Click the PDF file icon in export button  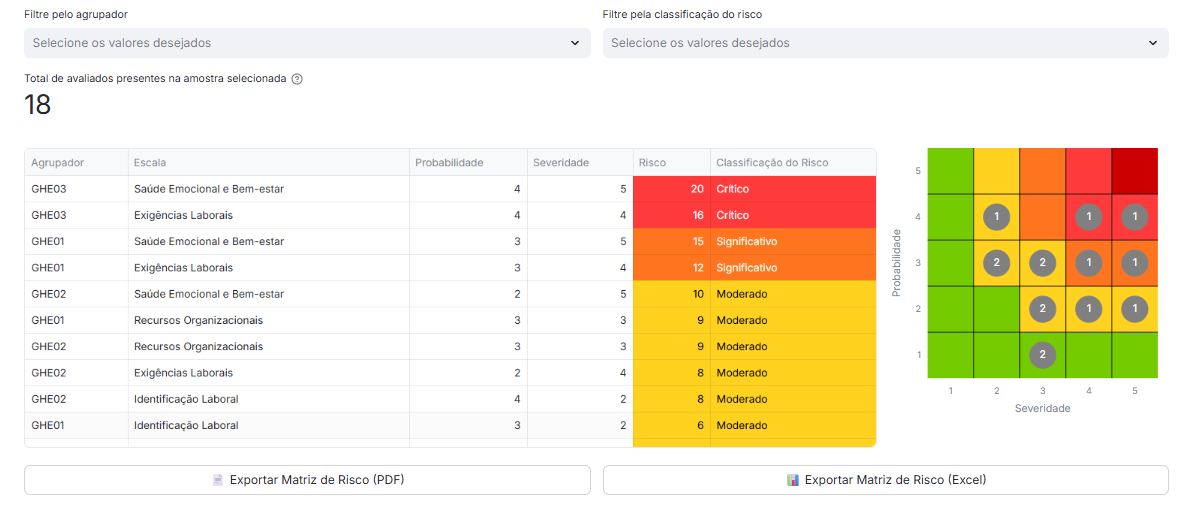[218, 480]
